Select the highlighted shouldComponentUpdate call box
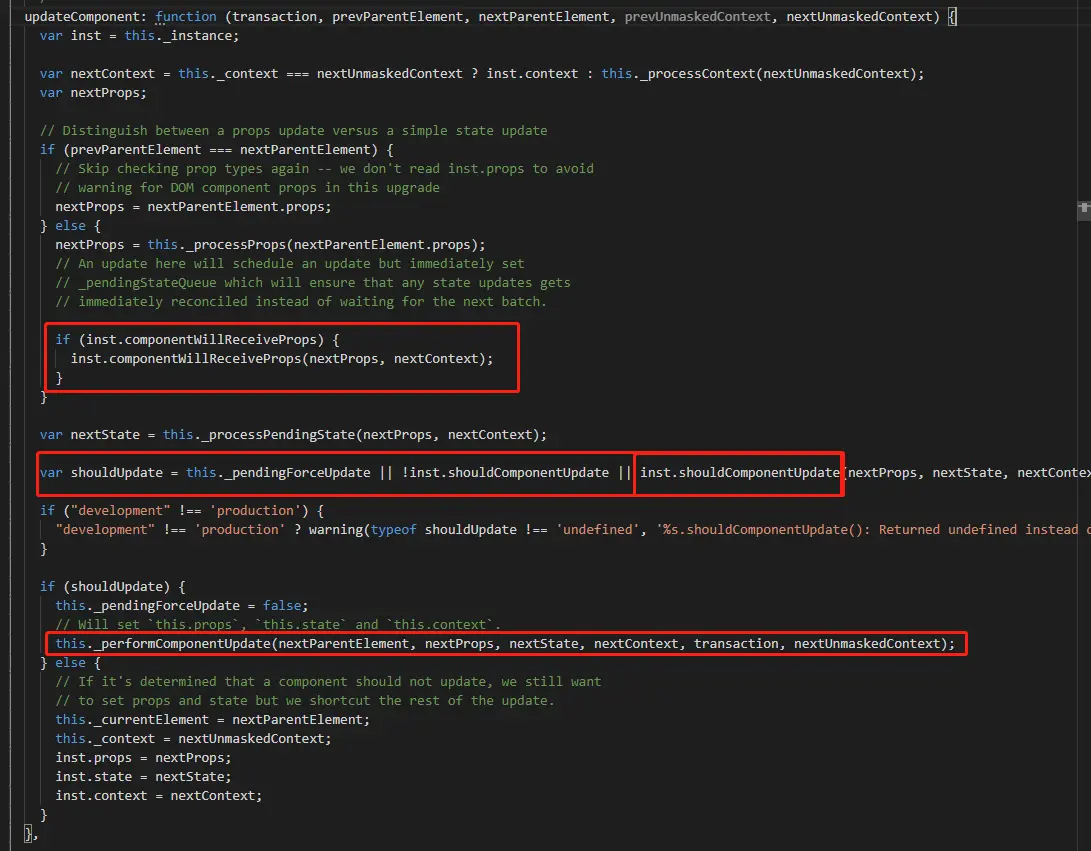 (739, 471)
